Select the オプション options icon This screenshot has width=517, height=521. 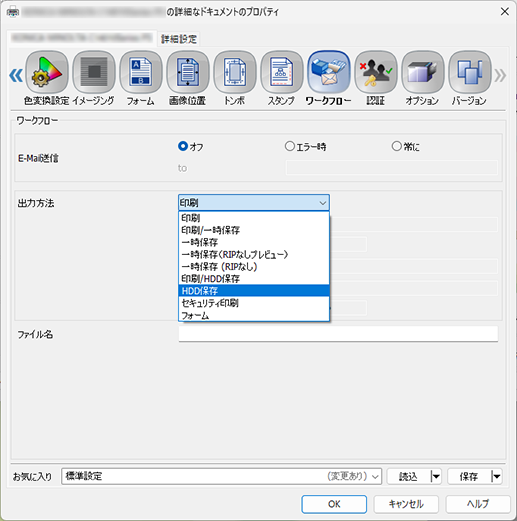(423, 72)
